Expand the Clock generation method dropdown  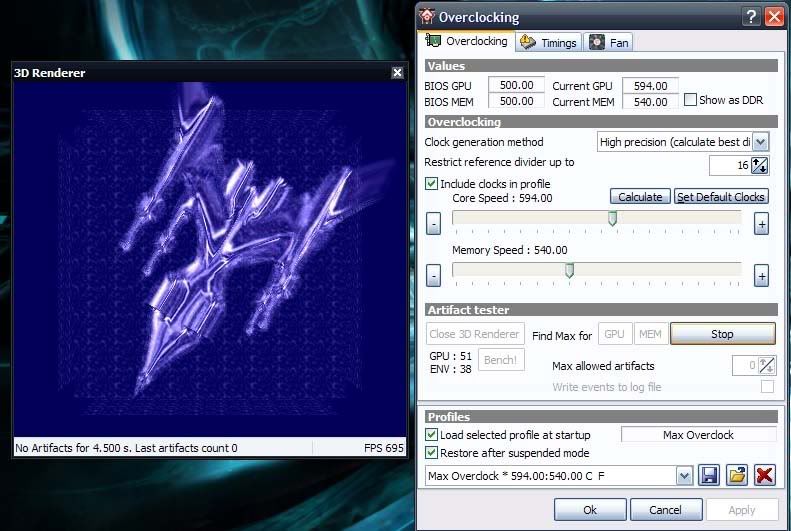[760, 142]
